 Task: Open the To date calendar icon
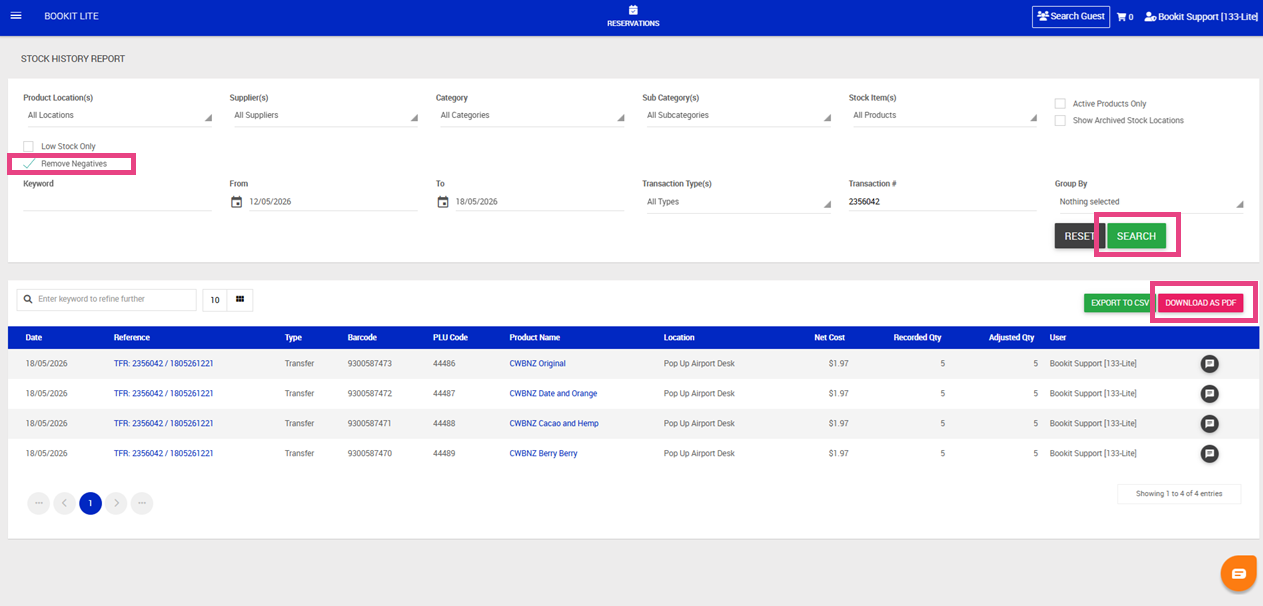[x=443, y=202]
